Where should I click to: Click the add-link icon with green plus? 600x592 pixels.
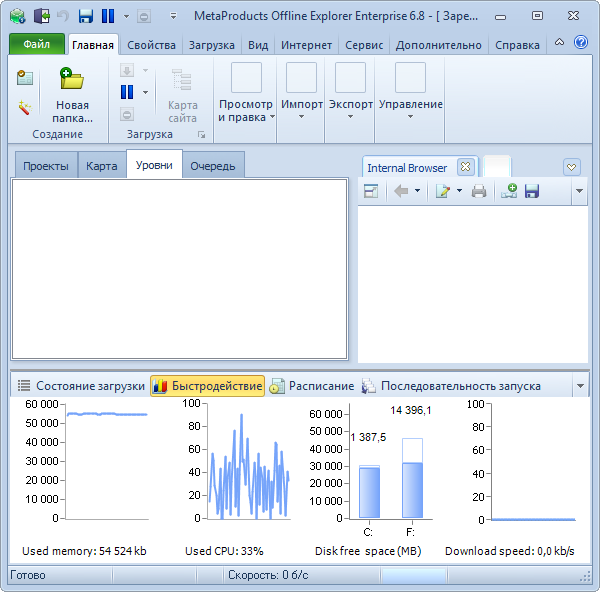pos(508,191)
